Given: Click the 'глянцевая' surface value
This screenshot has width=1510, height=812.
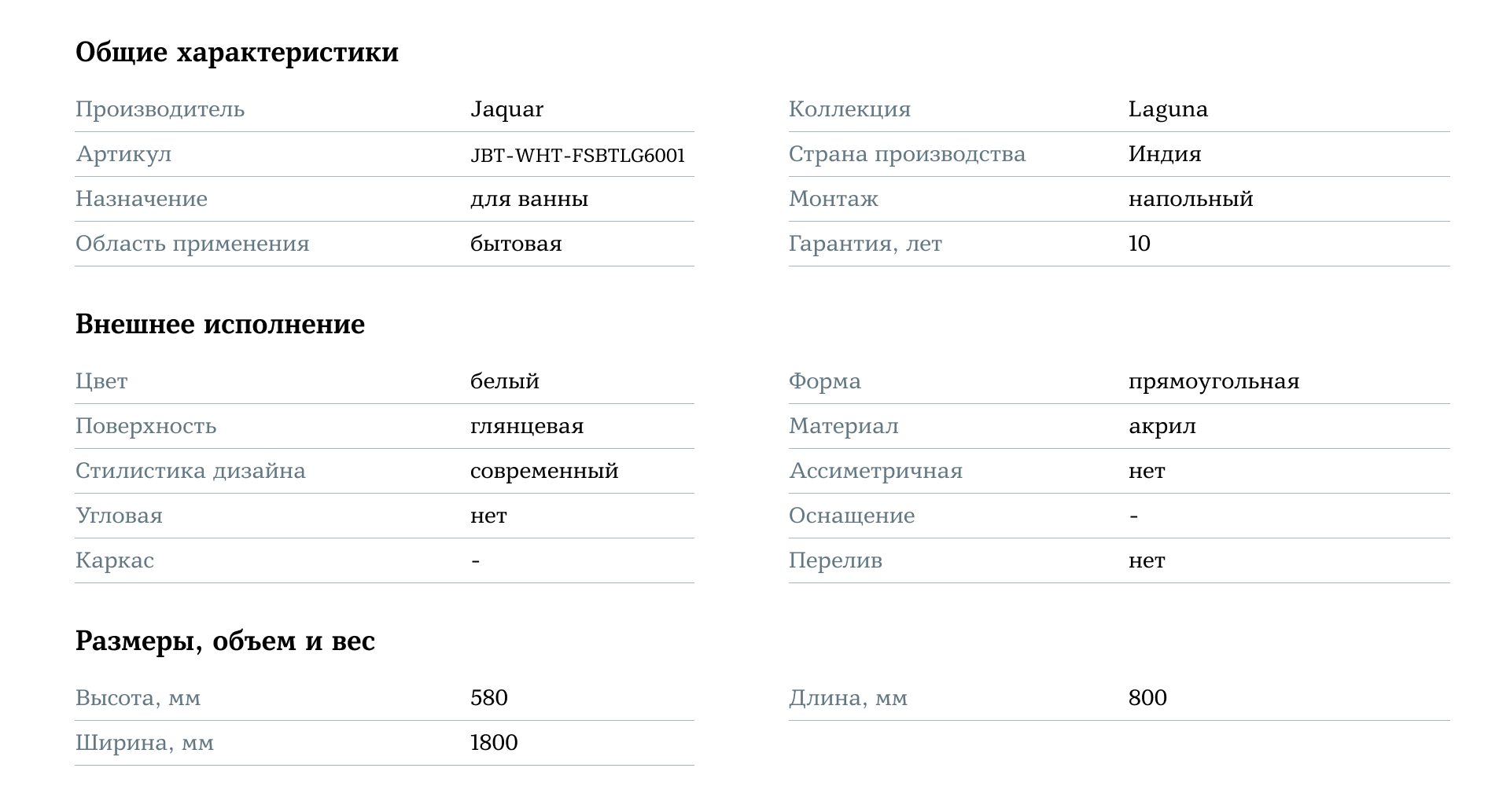Looking at the screenshot, I should click(x=527, y=426).
